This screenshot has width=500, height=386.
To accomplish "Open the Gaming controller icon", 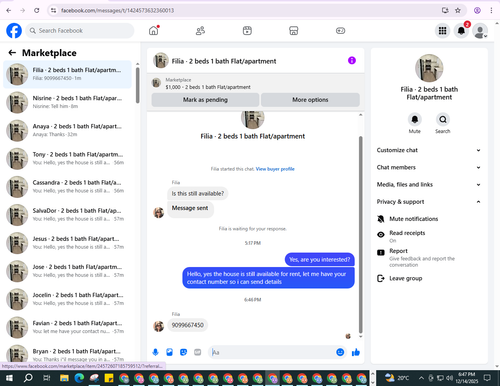I will tap(340, 31).
